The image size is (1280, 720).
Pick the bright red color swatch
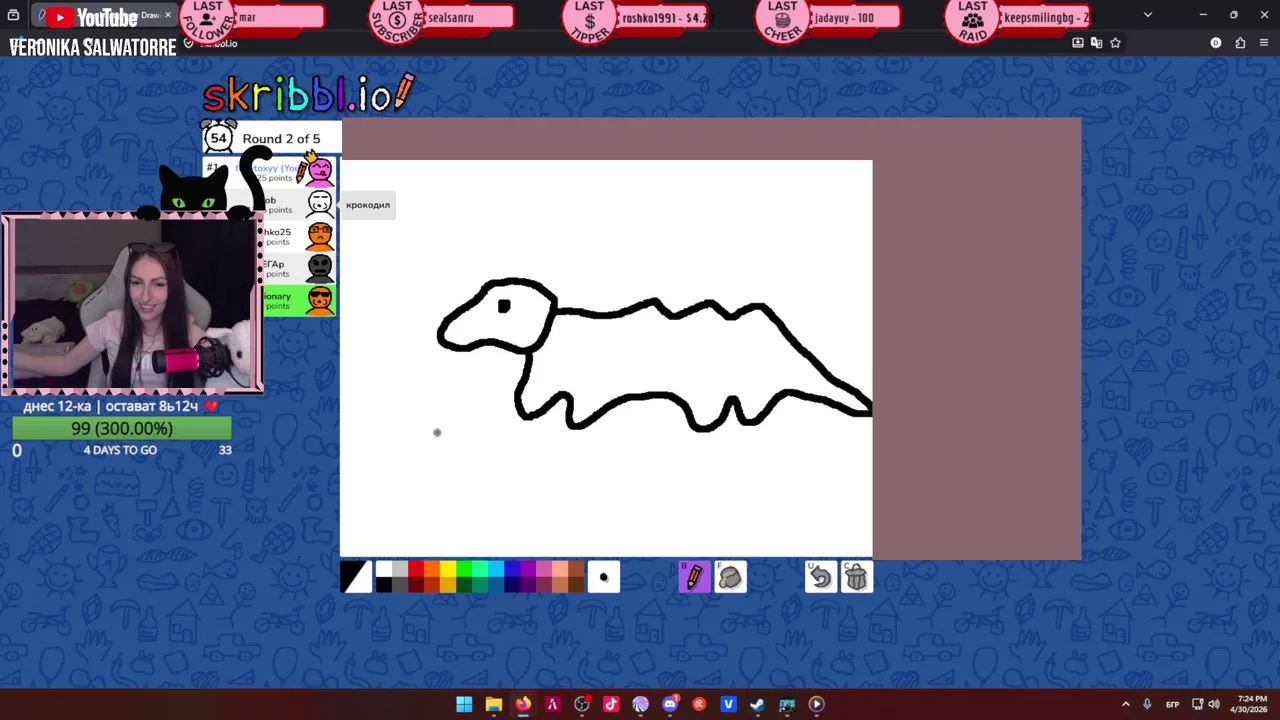point(416,569)
